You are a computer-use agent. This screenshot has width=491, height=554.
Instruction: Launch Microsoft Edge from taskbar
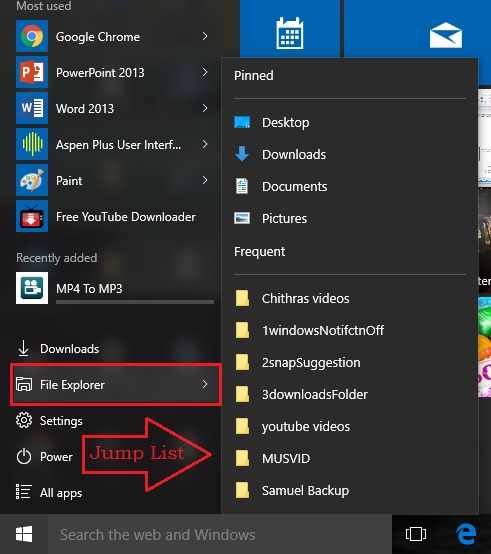pyautogui.click(x=466, y=534)
